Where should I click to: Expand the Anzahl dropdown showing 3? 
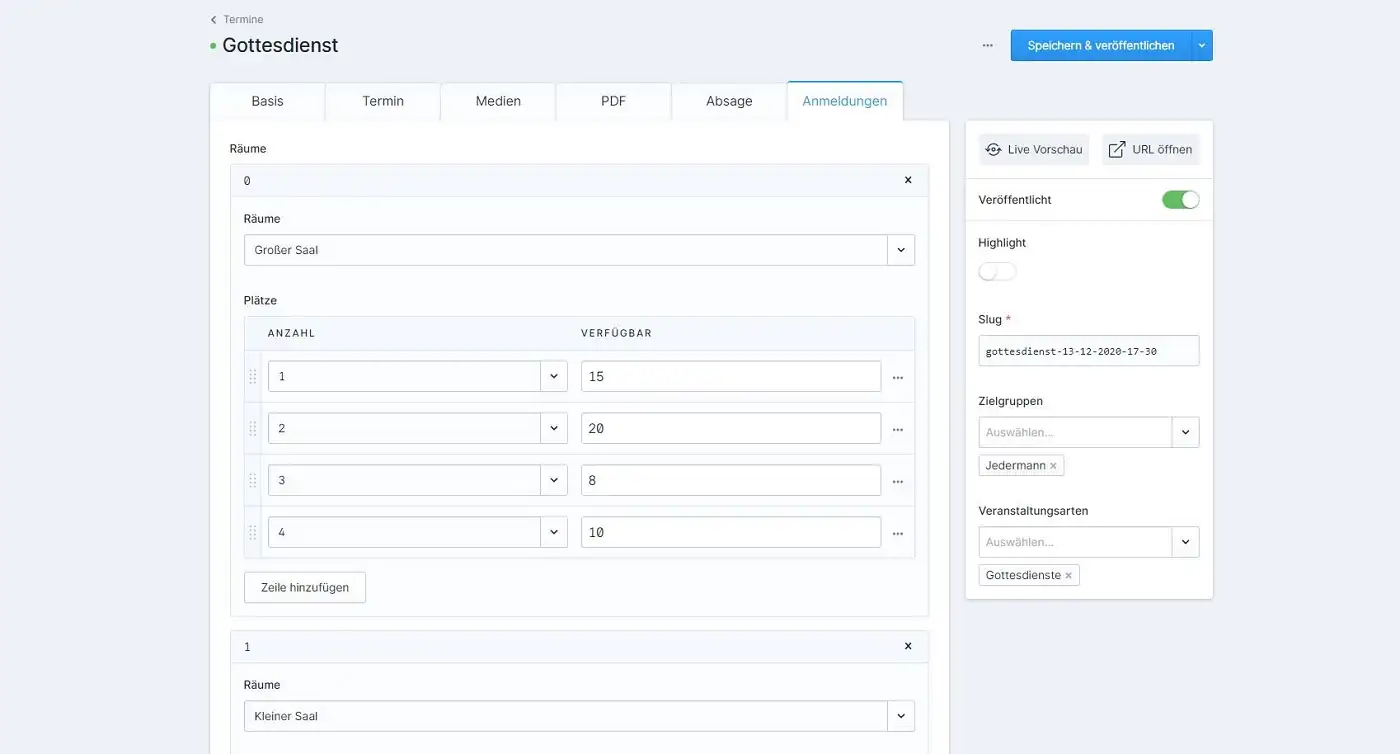(x=554, y=480)
